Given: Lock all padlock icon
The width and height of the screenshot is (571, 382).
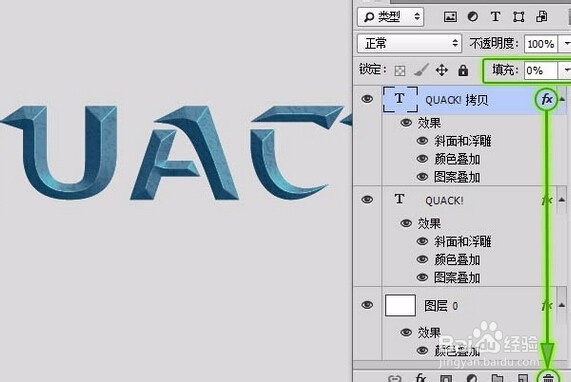Looking at the screenshot, I should tap(463, 70).
